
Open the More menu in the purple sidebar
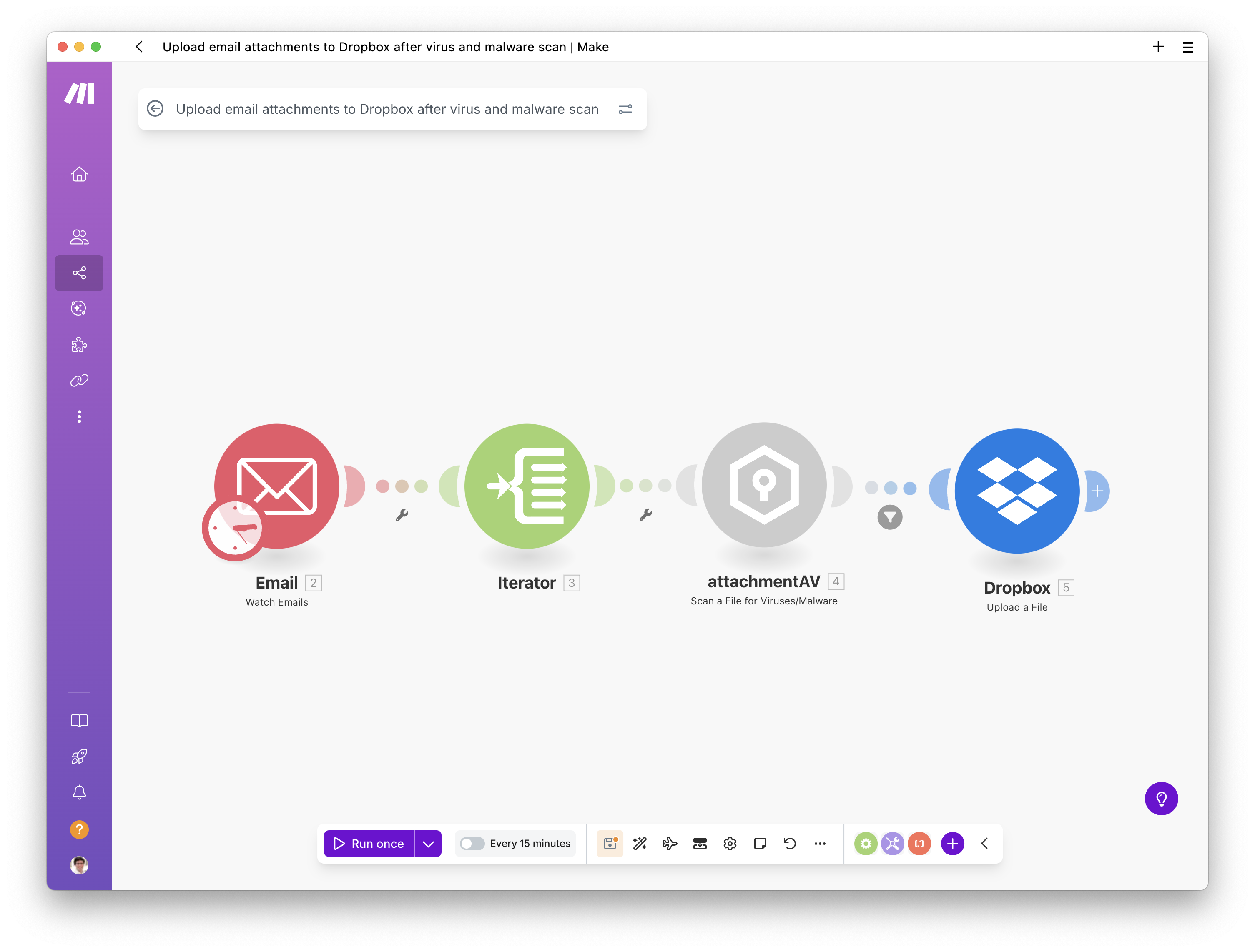(79, 417)
